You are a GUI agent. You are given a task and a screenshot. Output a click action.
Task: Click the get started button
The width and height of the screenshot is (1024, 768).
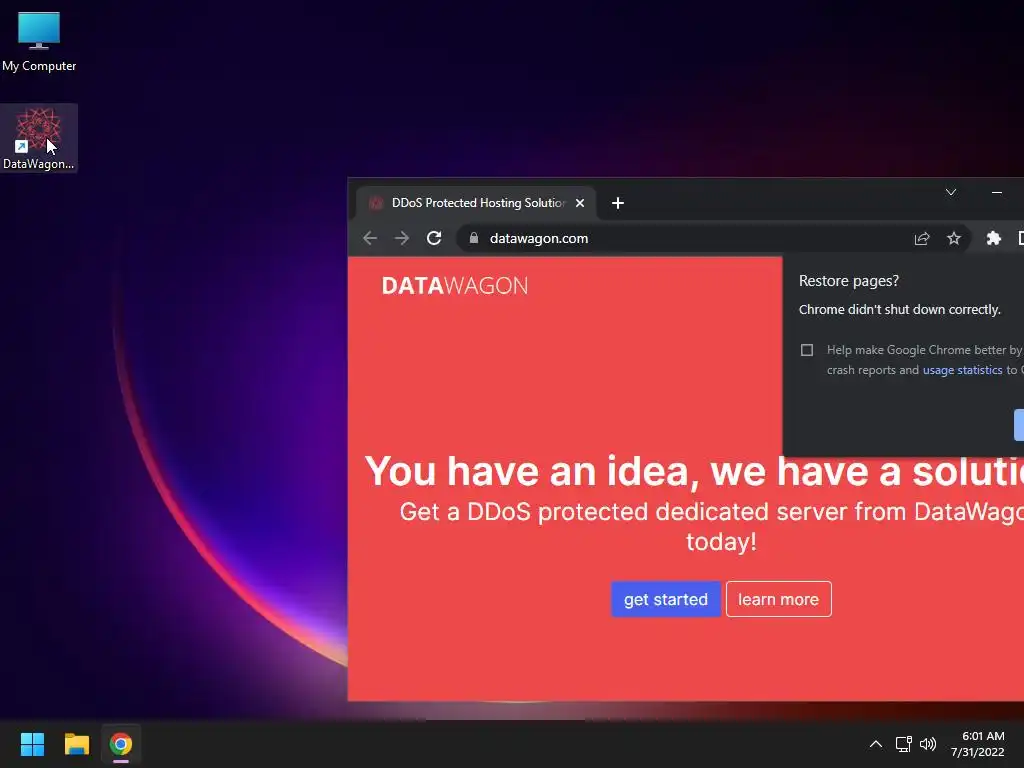tap(665, 600)
